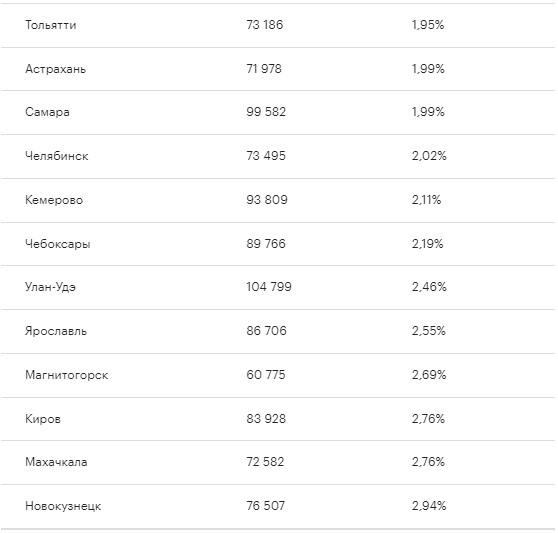The height and width of the screenshot is (533, 558).
Task: Click the percentage 1,95% for Тольятти
Action: point(428,25)
